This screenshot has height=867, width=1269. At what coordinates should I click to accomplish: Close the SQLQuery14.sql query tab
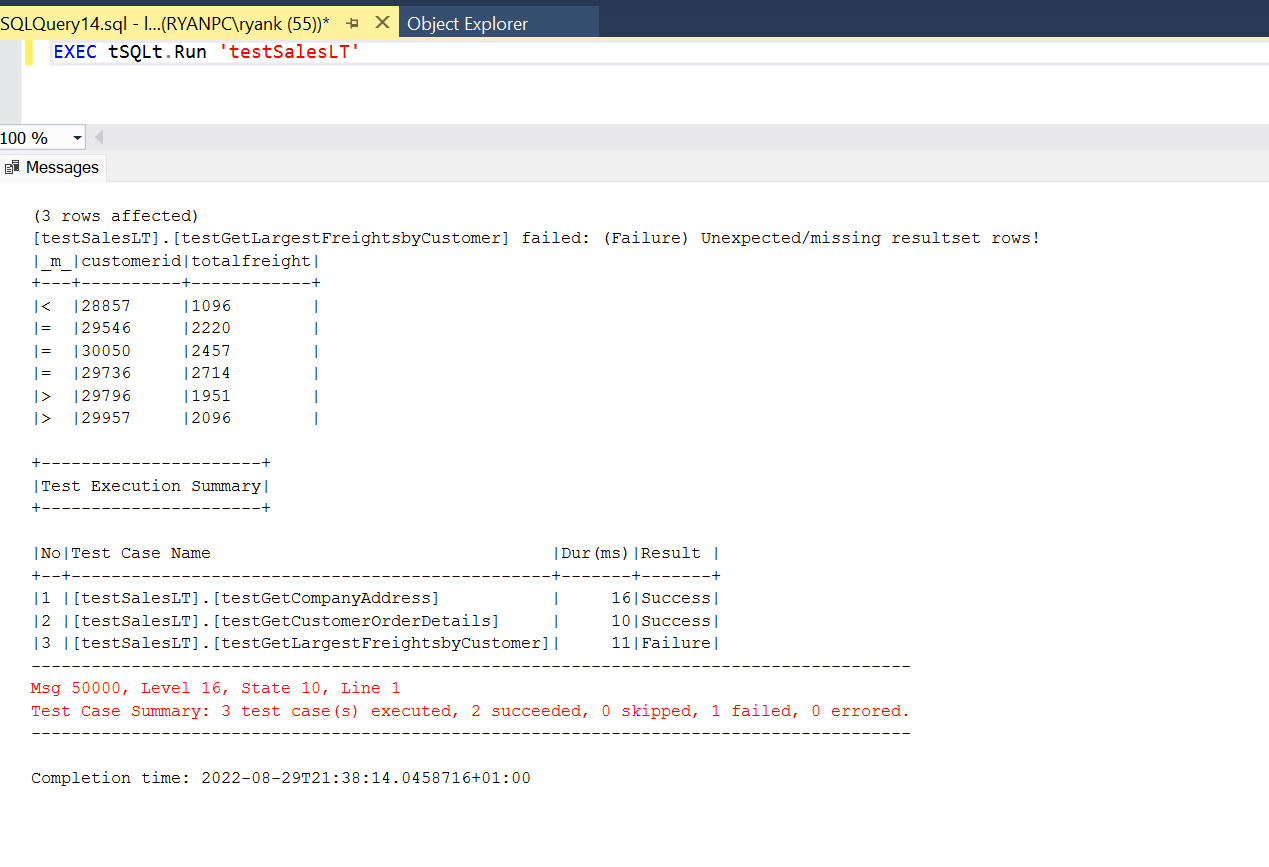coord(381,23)
